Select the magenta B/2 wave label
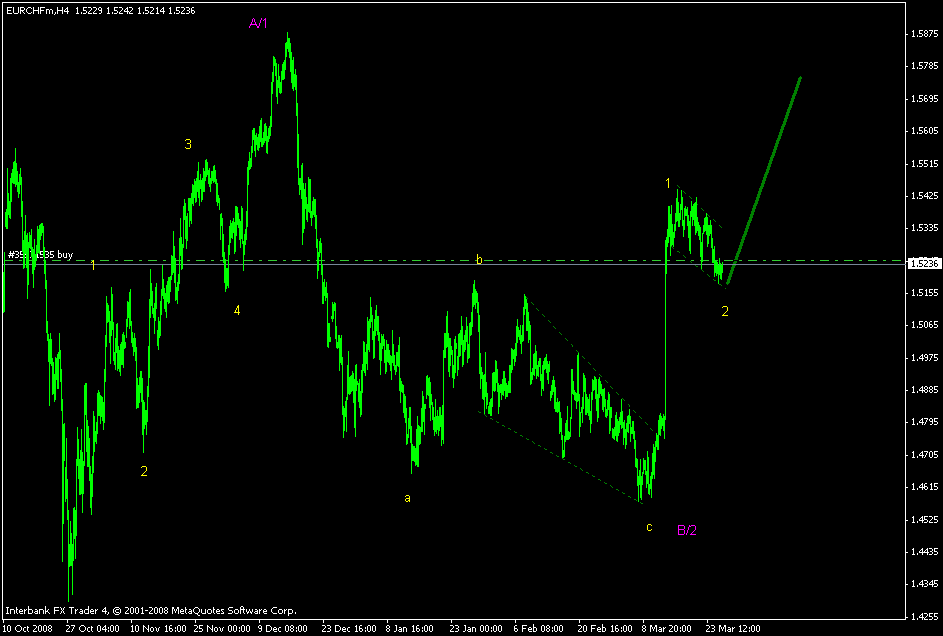The height and width of the screenshot is (636, 943). 689,531
